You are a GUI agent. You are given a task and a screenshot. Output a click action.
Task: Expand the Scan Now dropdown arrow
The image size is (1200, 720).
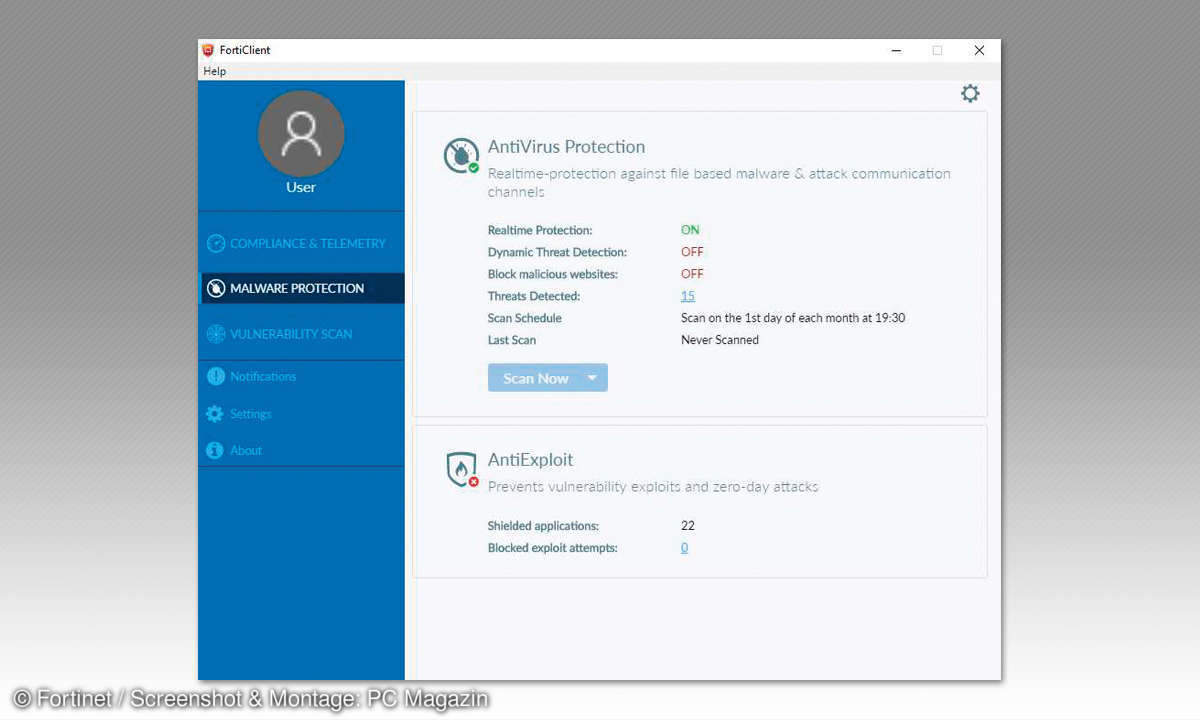593,378
